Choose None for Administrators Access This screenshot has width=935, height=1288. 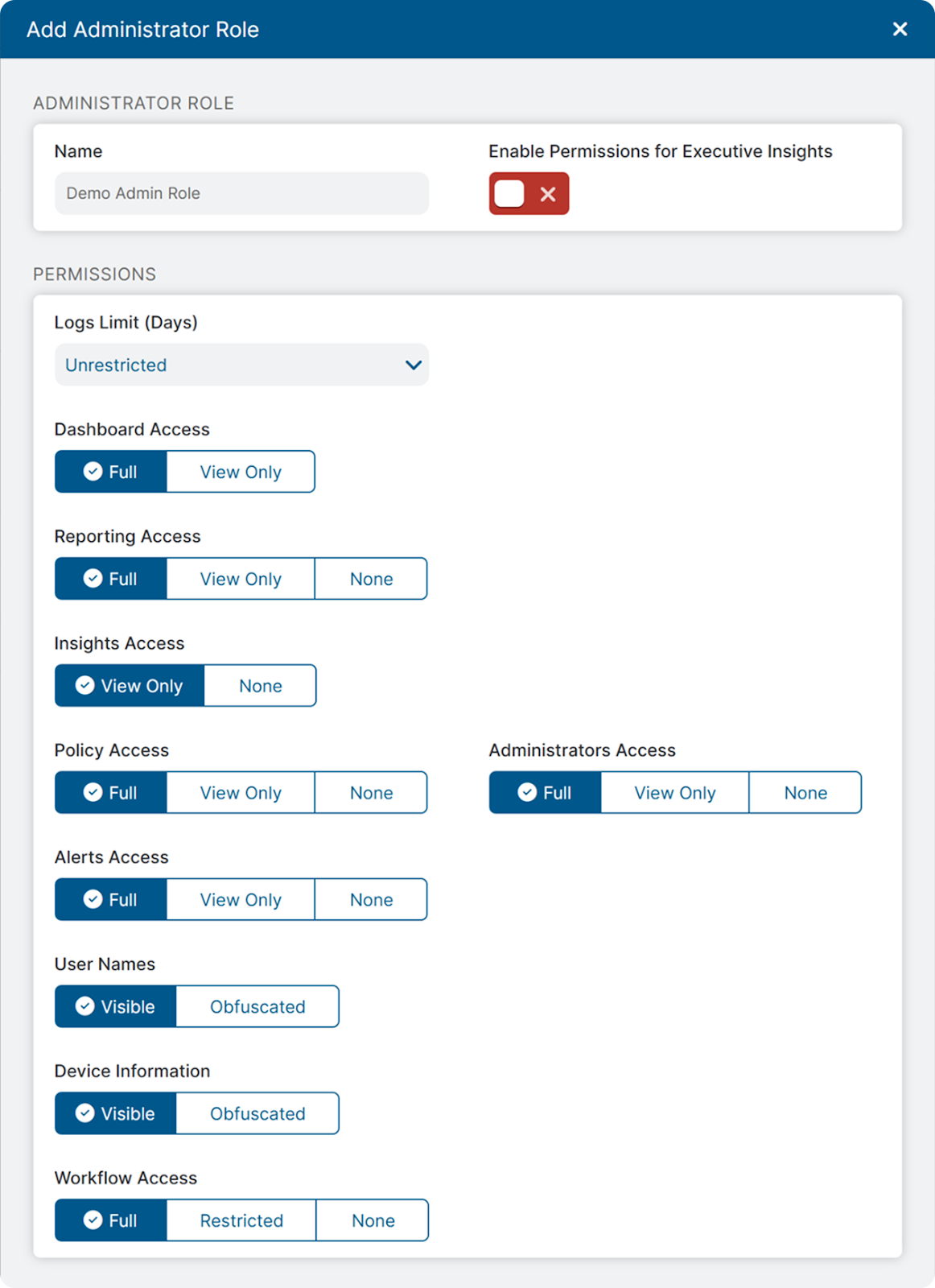(805, 794)
